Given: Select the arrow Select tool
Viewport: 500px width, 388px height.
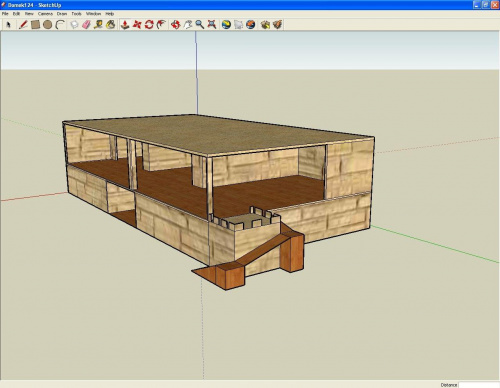Looking at the screenshot, I should [x=8, y=25].
